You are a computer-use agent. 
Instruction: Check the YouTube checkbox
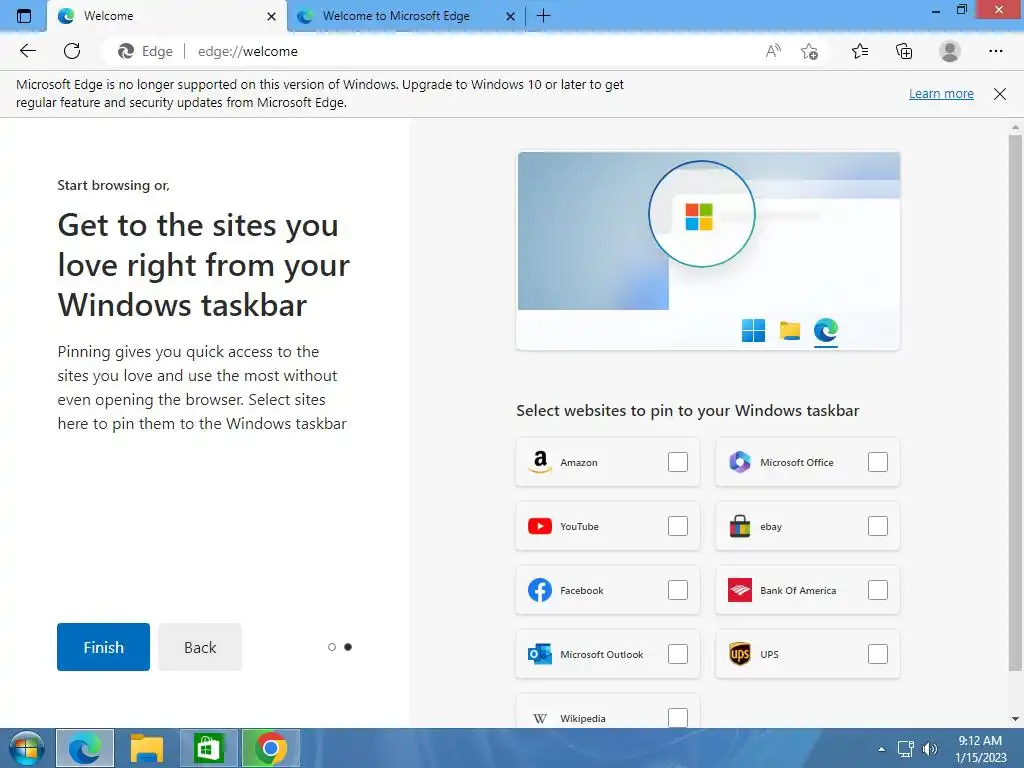(x=678, y=526)
